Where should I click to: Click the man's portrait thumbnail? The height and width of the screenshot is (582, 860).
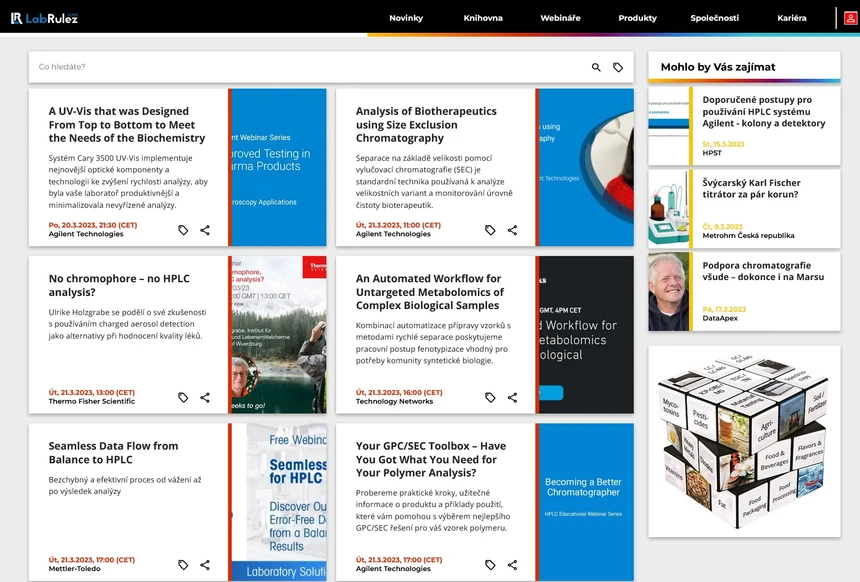pos(669,291)
